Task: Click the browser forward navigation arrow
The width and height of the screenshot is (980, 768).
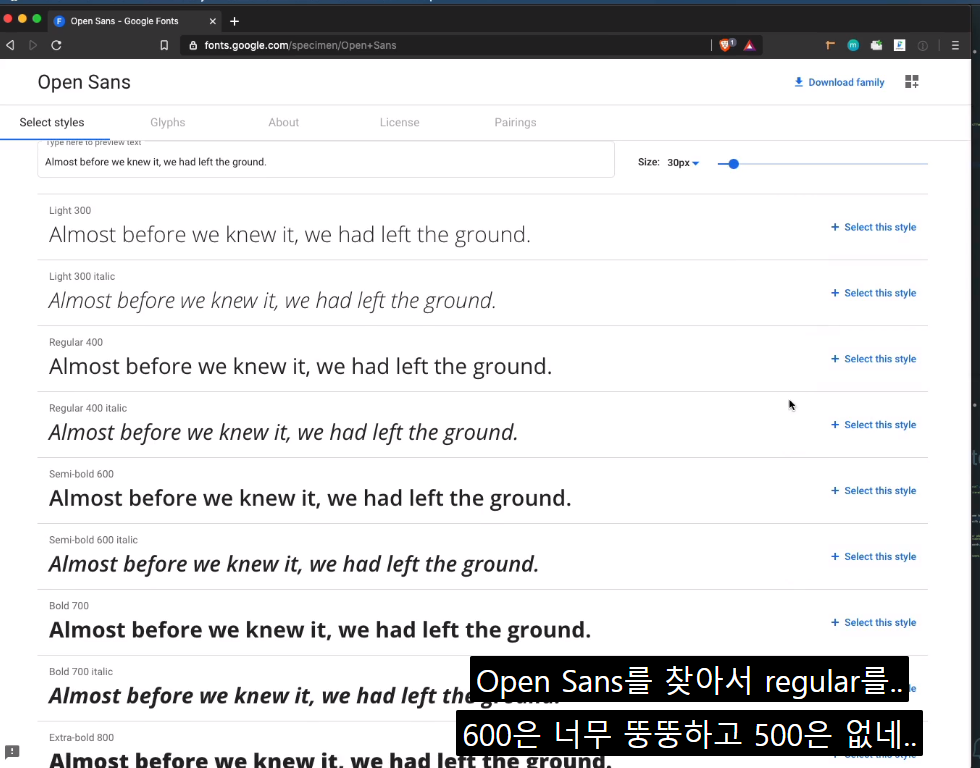Action: click(x=33, y=45)
